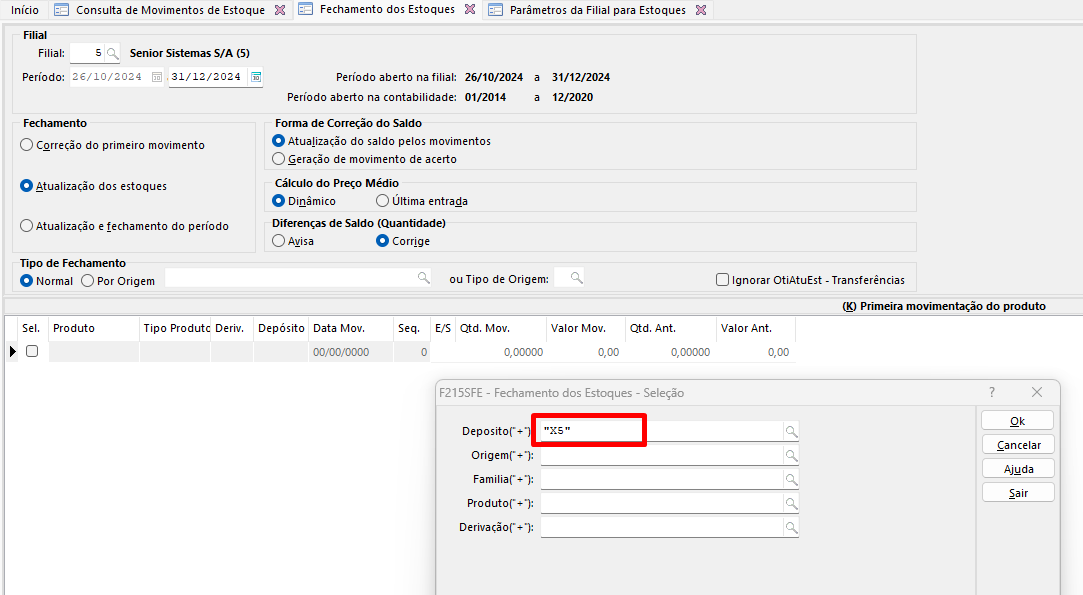
Task: Switch to Parâmetros da Filial para Estoques tab
Action: tap(597, 10)
